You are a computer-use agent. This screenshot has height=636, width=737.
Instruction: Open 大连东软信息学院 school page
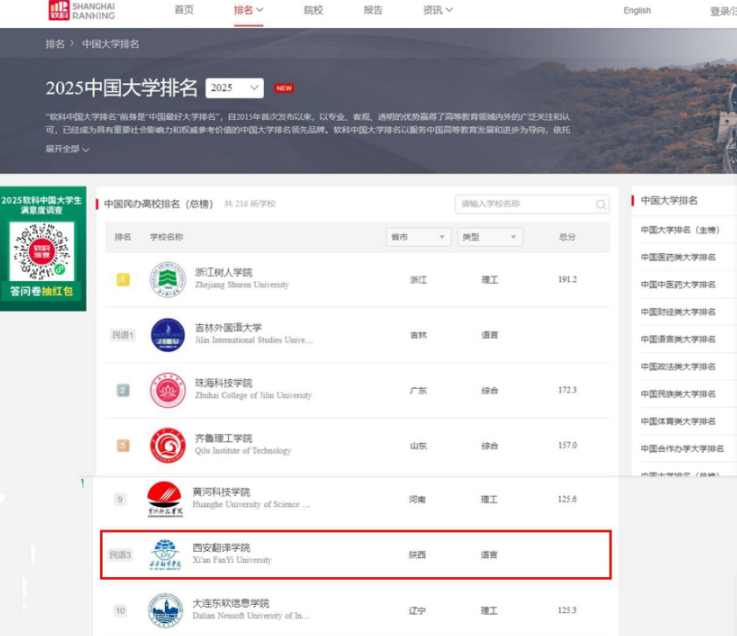(x=231, y=603)
